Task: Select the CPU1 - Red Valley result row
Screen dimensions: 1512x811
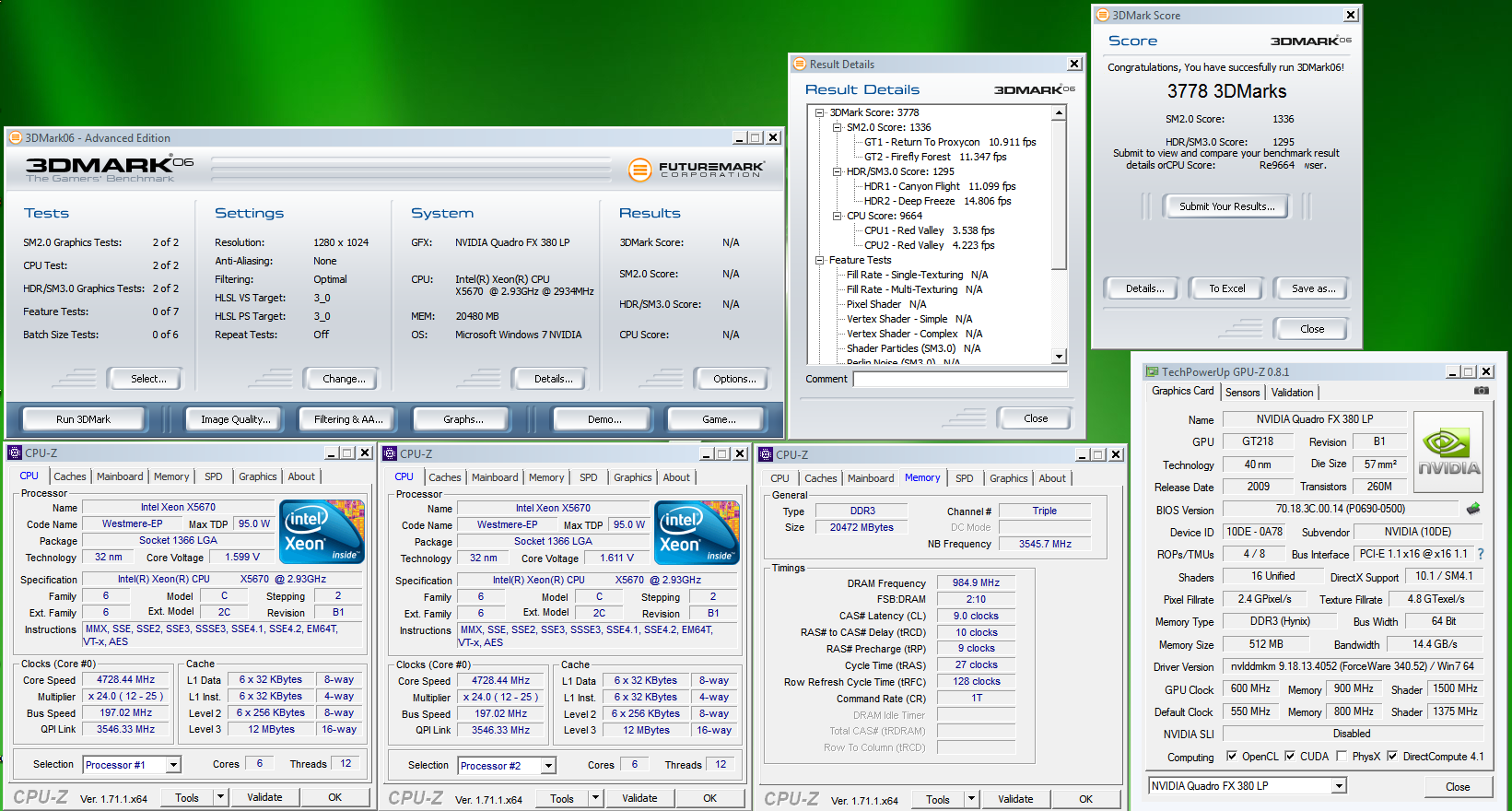Action: pyautogui.click(x=930, y=230)
